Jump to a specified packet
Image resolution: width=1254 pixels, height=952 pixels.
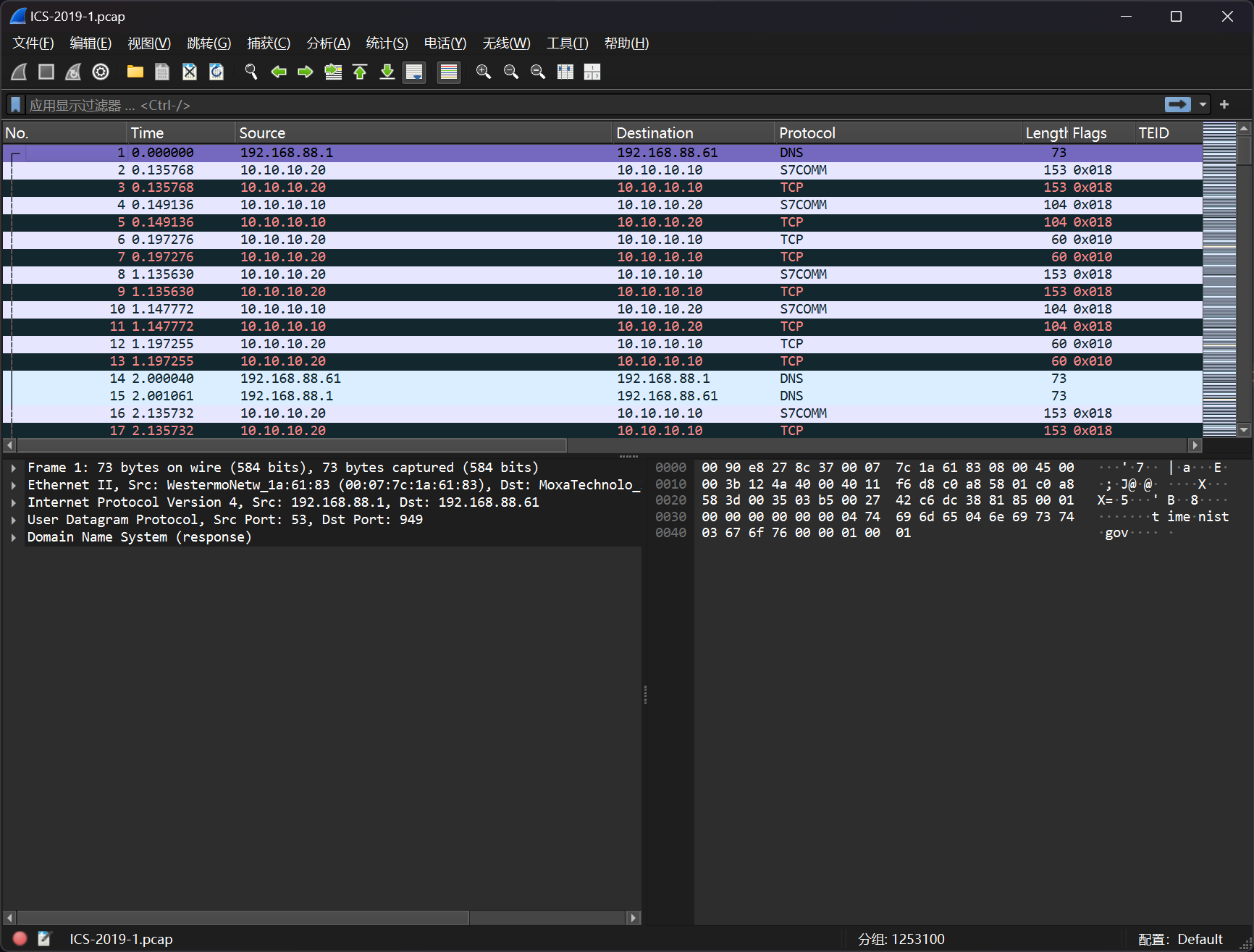(333, 72)
